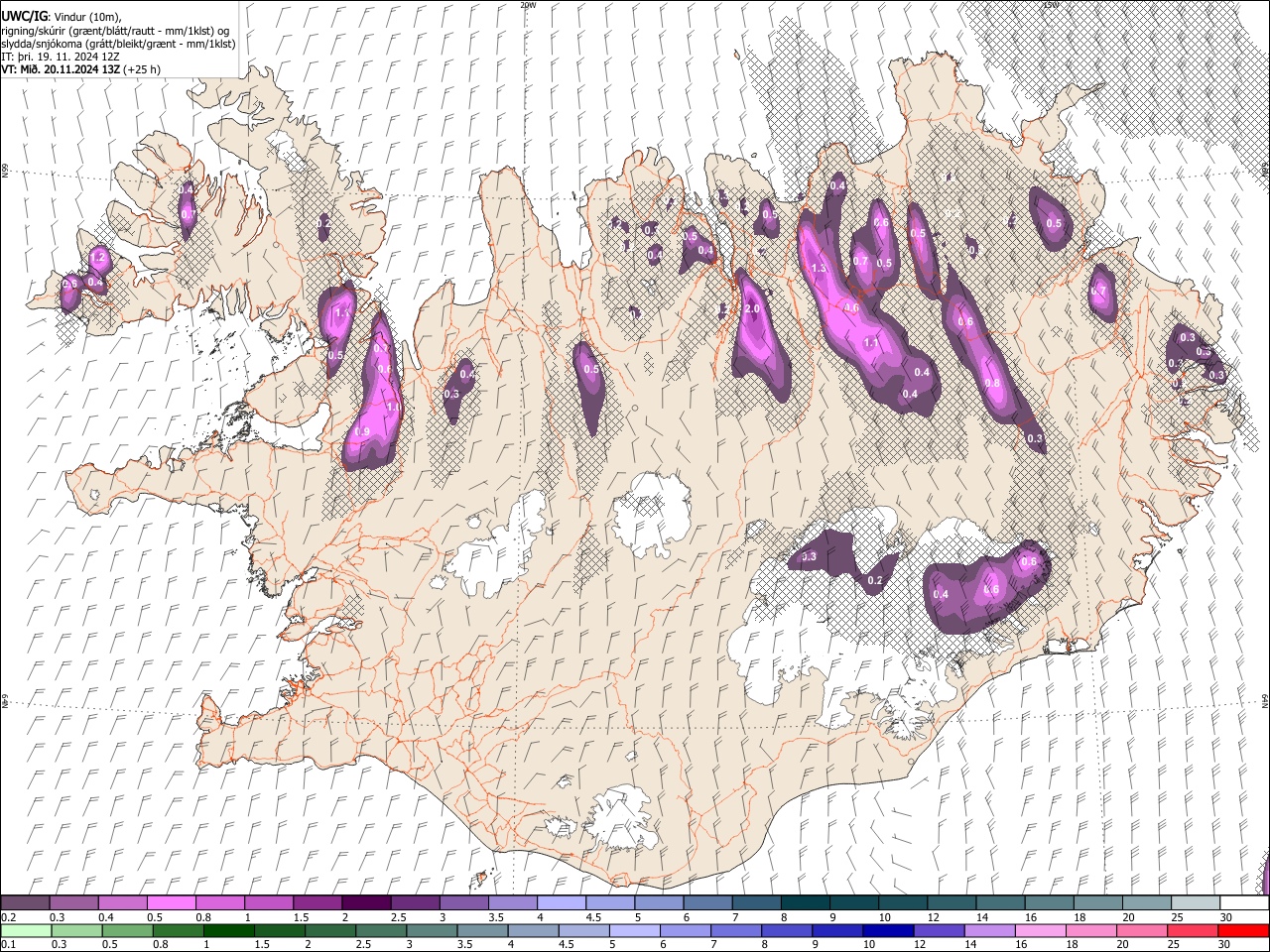1270x952 pixels.
Task: Click the dark teal 8 legend swatch
Action: point(805,903)
